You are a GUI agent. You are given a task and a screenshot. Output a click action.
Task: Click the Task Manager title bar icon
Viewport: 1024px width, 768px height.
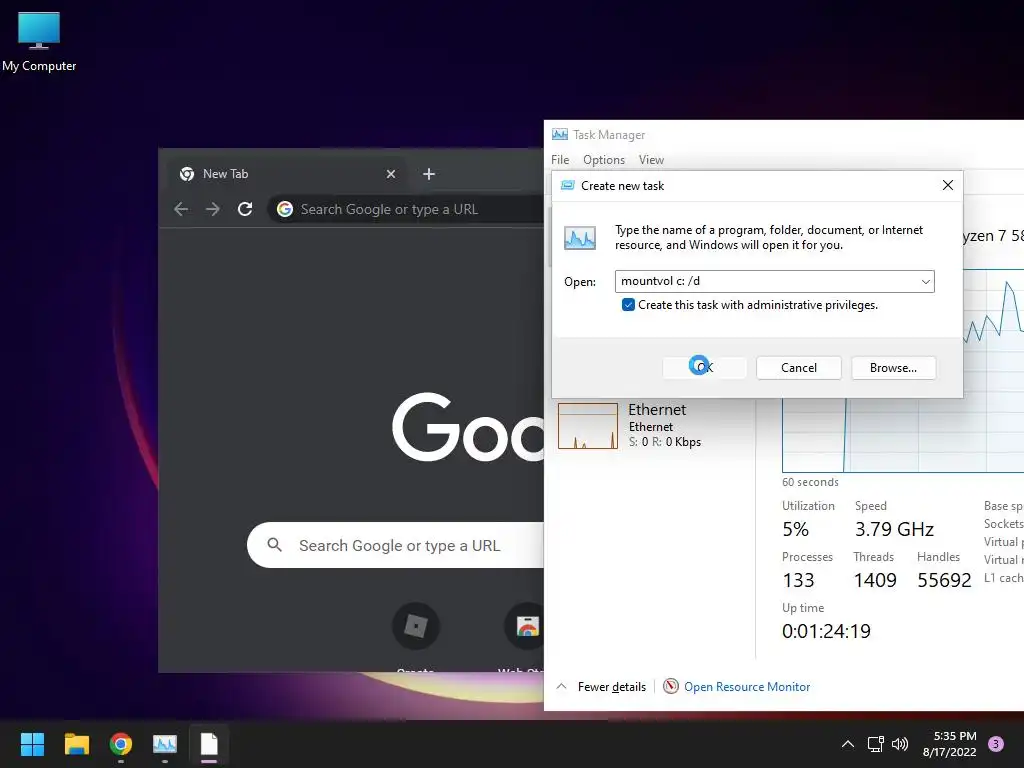click(x=560, y=135)
